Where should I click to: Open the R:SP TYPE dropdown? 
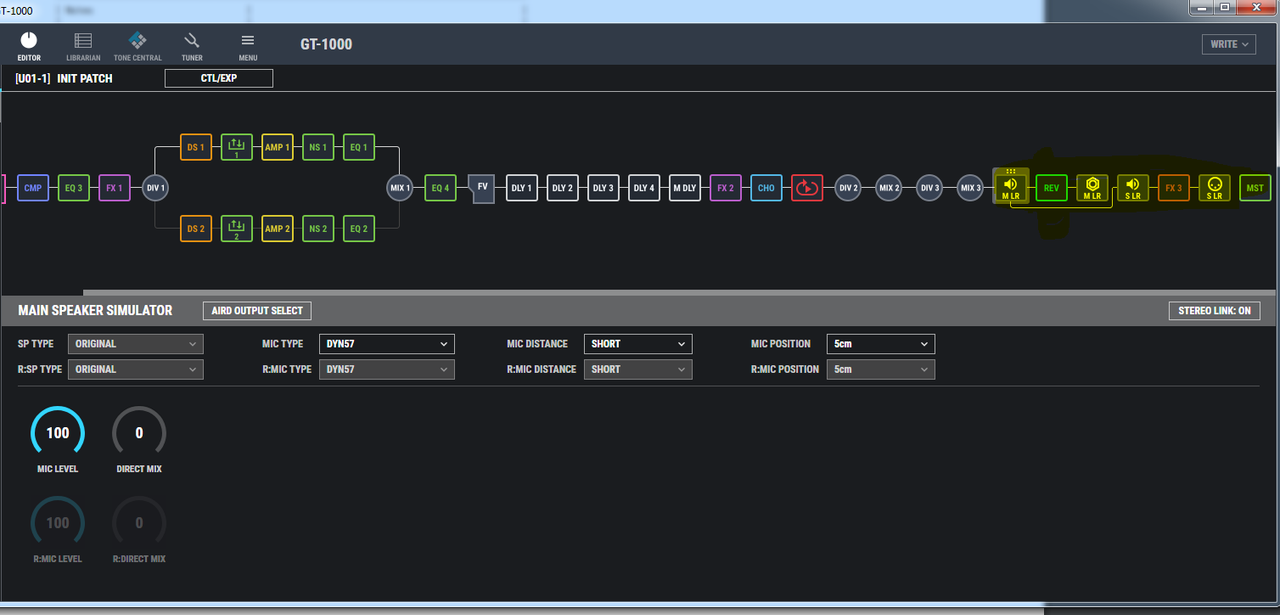135,370
